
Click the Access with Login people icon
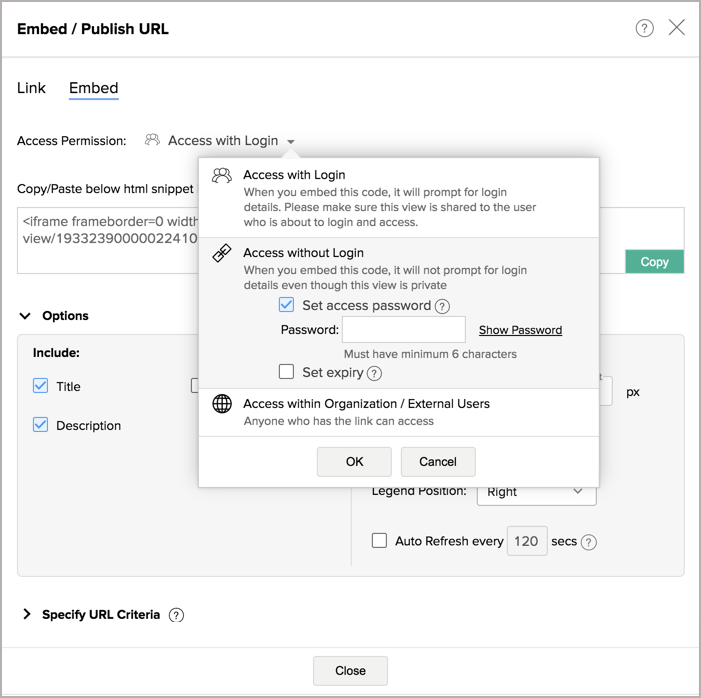[x=222, y=176]
